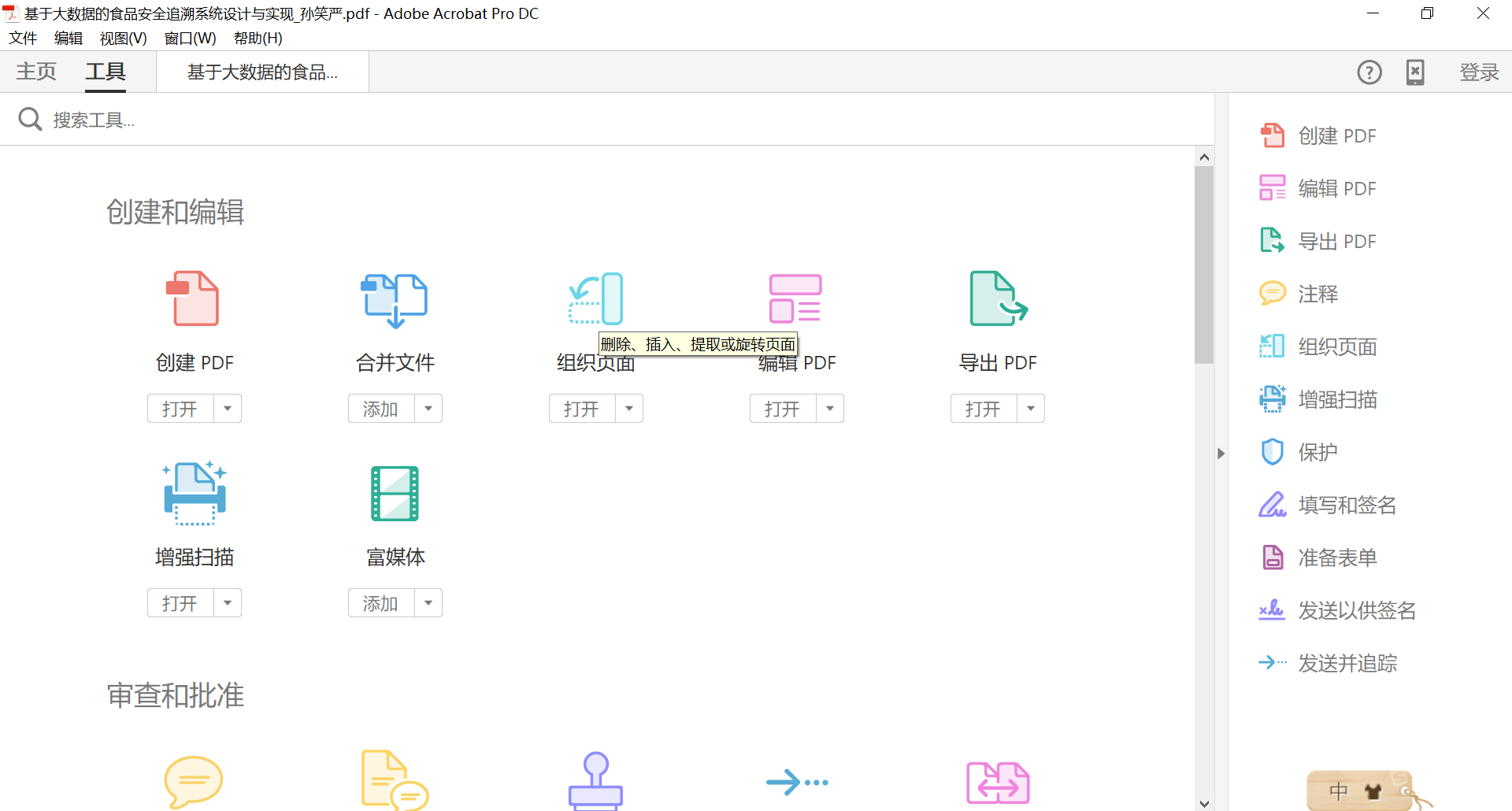Expand dropdown arrow next to 创建 PDF 打开

coord(228,409)
